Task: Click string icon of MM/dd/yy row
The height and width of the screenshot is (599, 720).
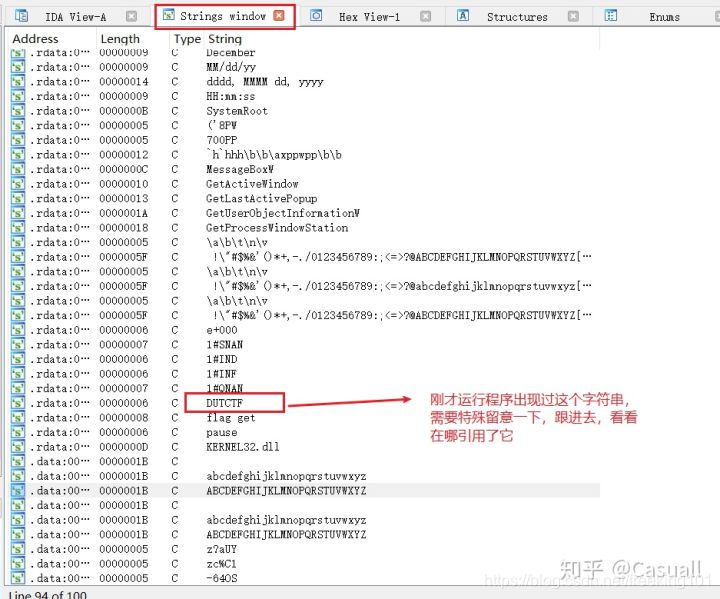Action: (17, 67)
